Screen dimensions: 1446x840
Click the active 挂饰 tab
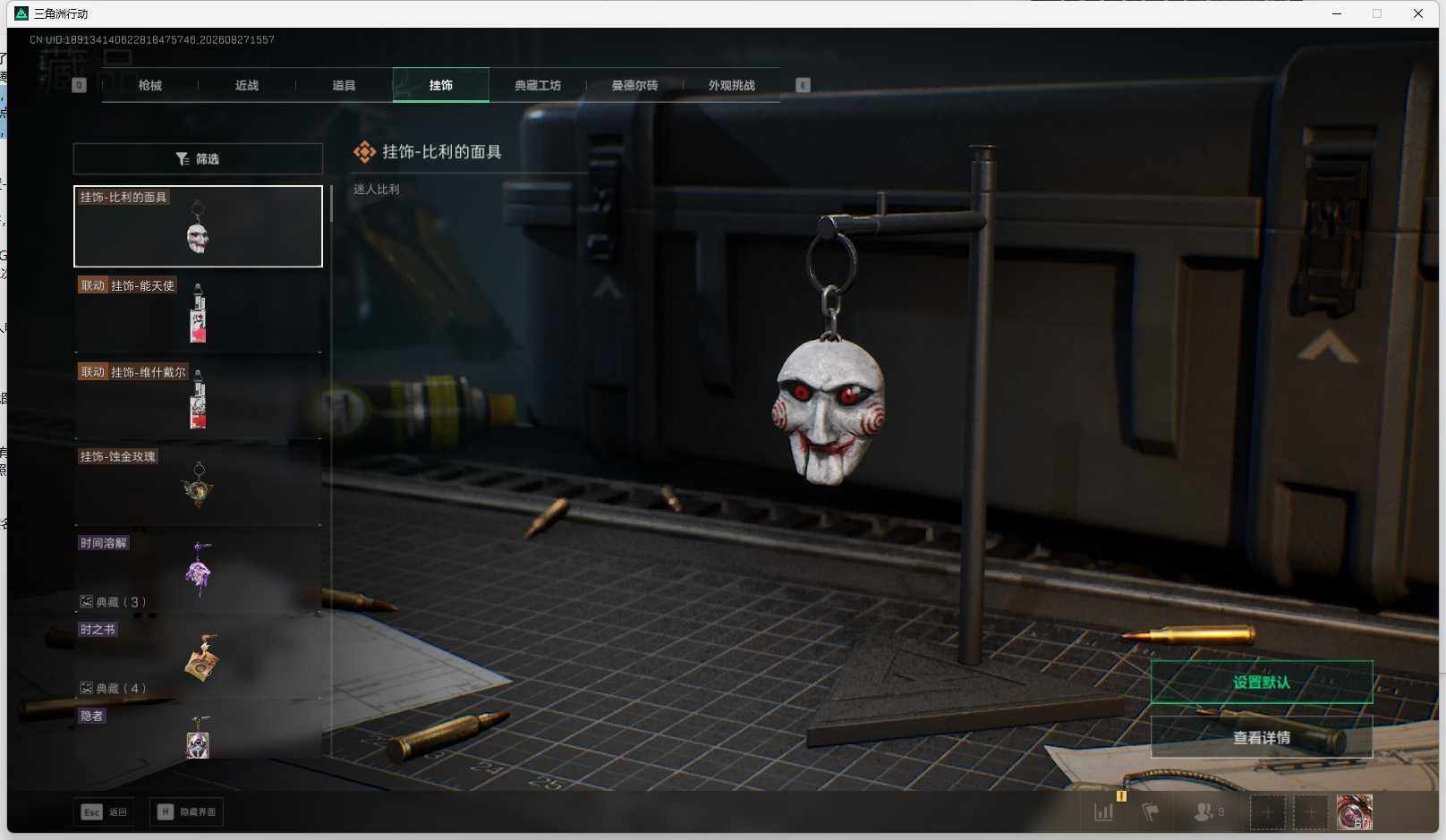coord(441,85)
